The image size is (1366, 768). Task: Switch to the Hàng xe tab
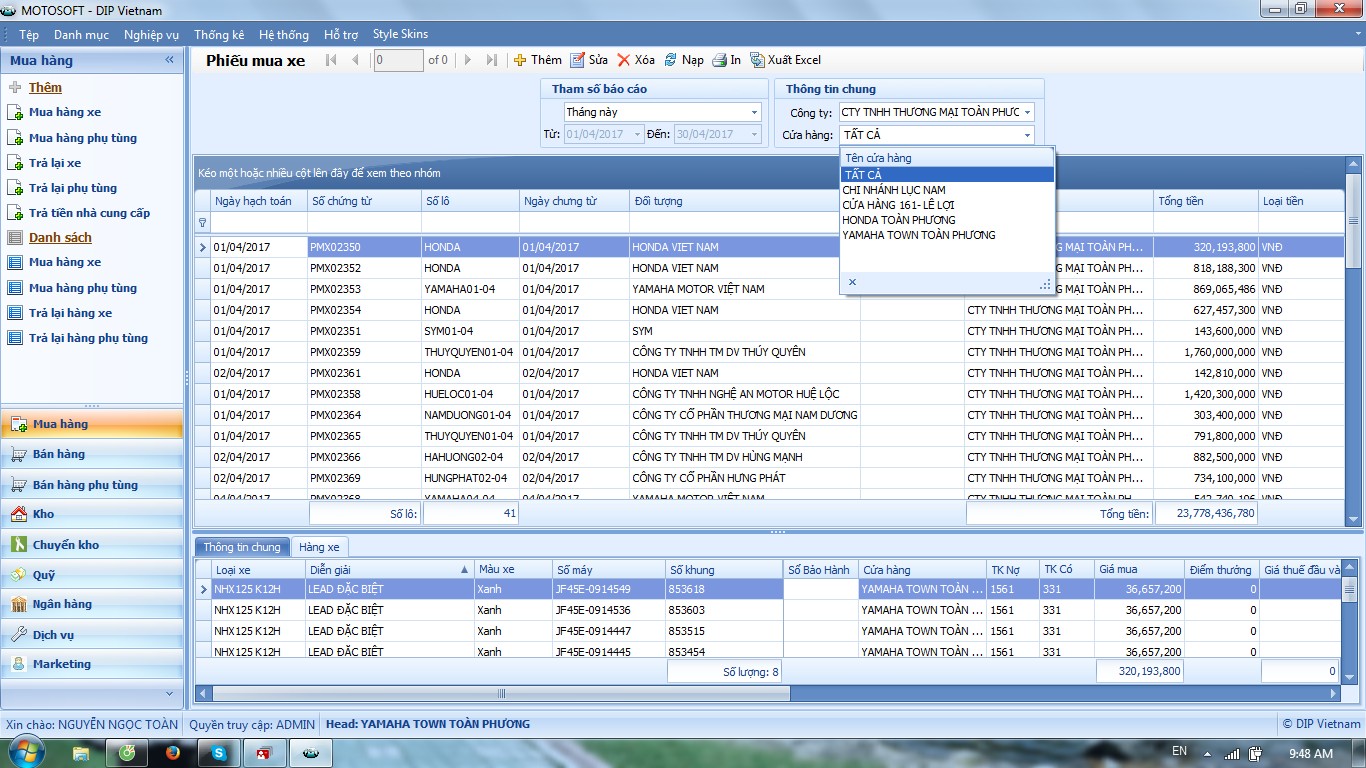click(x=319, y=547)
